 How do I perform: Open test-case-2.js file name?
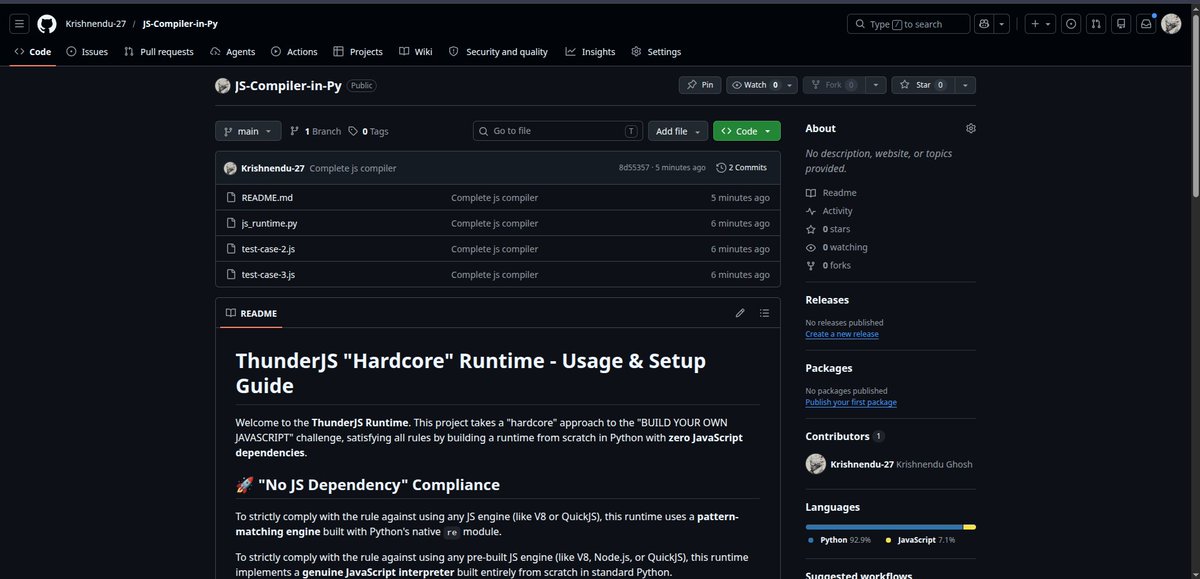coord(268,249)
